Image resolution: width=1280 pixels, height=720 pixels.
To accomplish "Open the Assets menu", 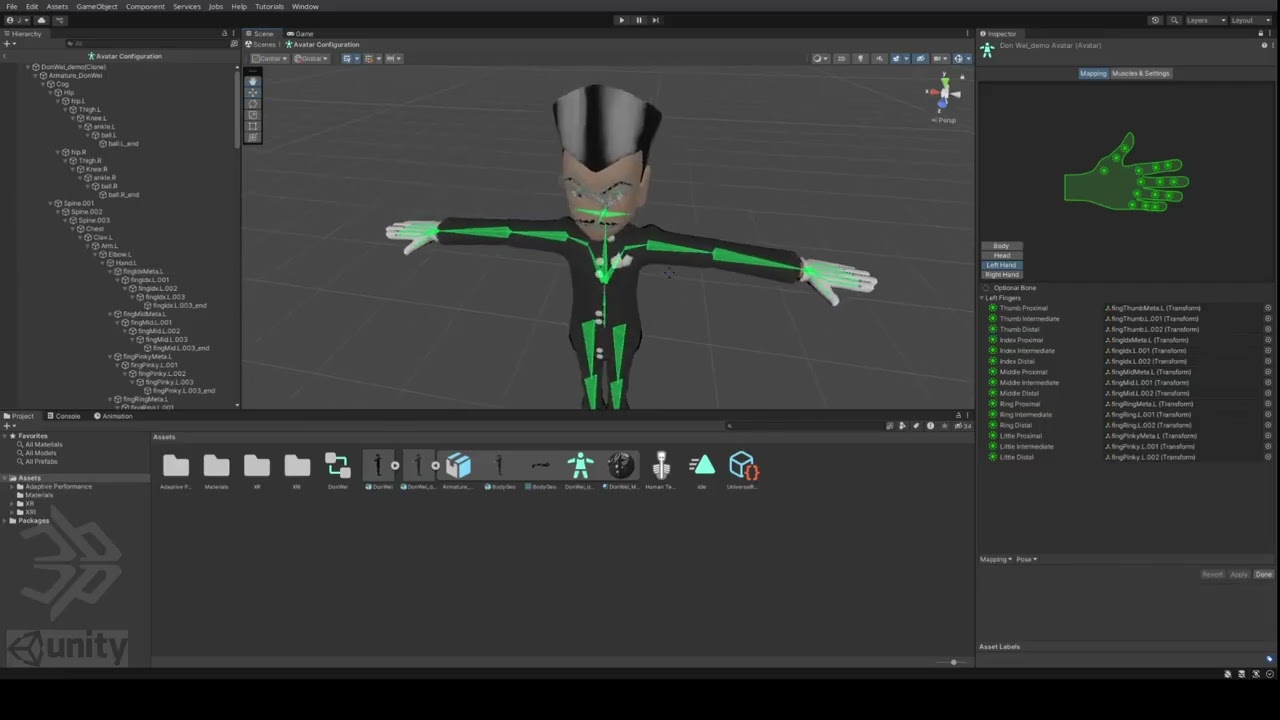I will coord(57,6).
